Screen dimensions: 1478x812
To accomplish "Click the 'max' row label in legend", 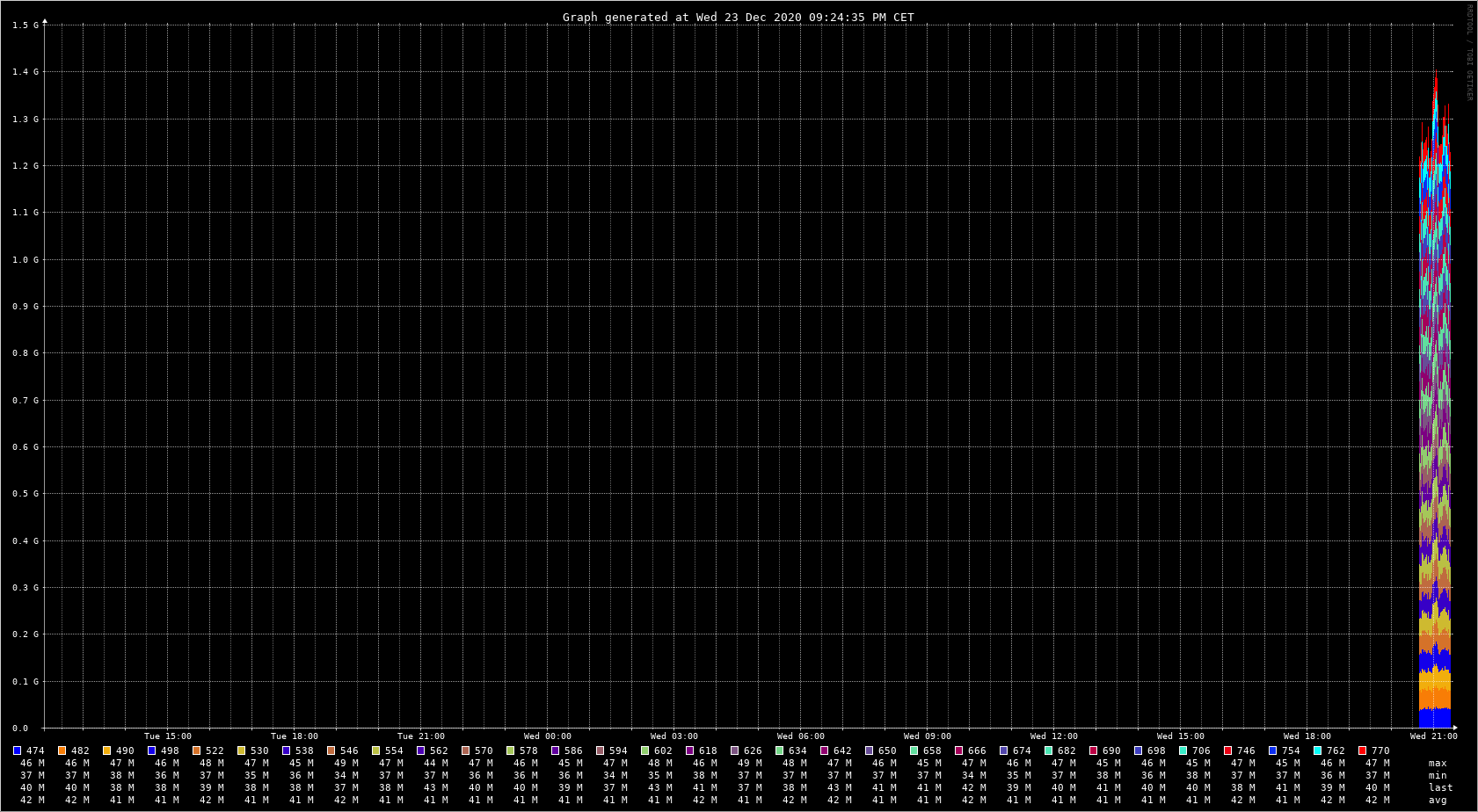I will pos(1438,763).
